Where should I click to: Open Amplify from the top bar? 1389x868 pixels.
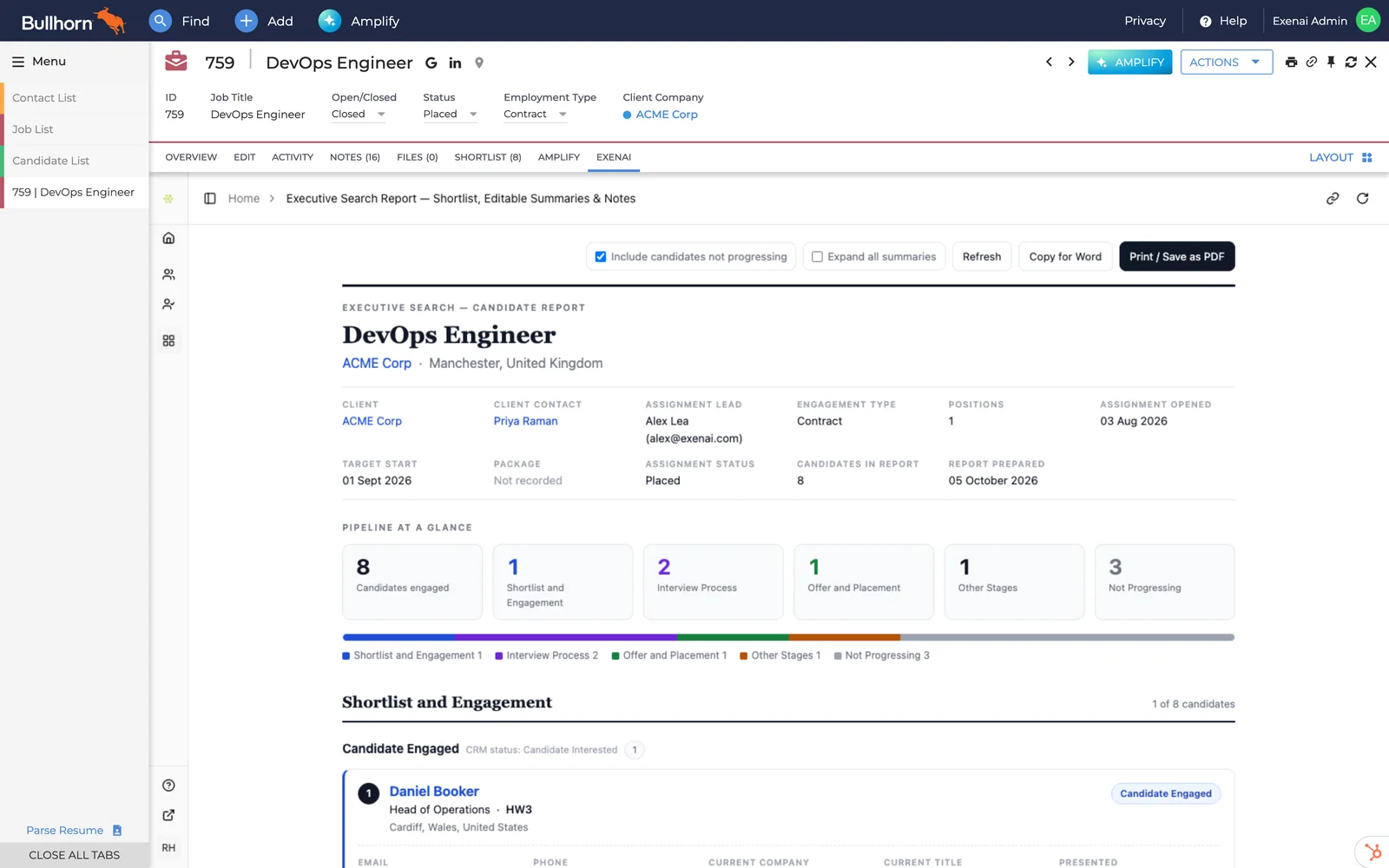click(x=359, y=21)
